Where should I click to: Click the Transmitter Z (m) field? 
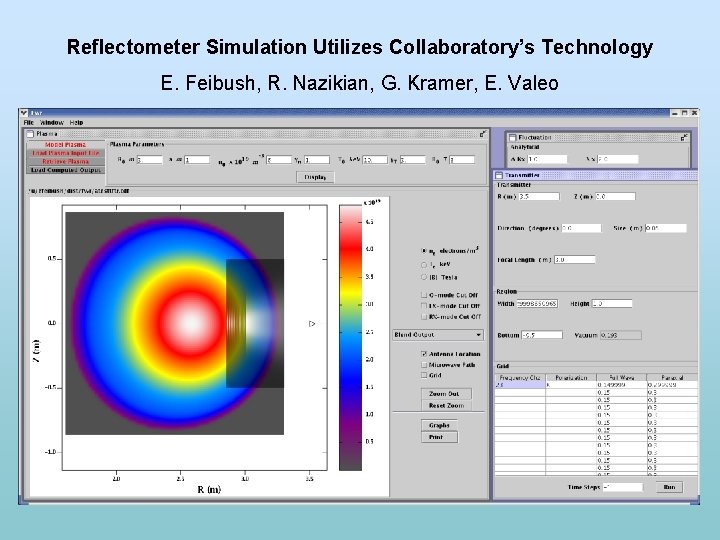pos(615,197)
